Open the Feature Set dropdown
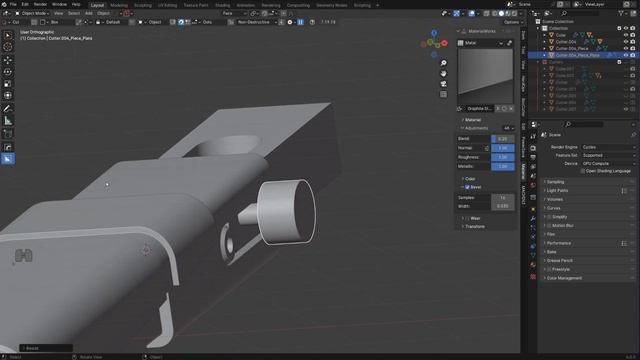 point(608,155)
